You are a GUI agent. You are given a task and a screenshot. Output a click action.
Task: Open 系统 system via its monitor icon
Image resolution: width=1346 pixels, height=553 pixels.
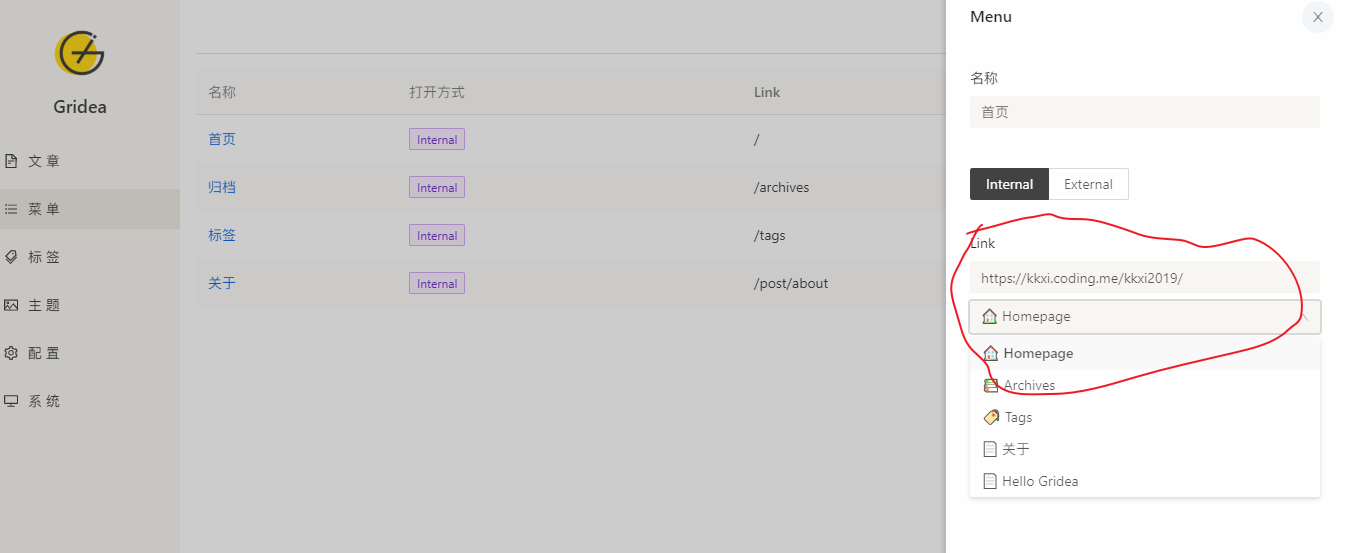(11, 401)
